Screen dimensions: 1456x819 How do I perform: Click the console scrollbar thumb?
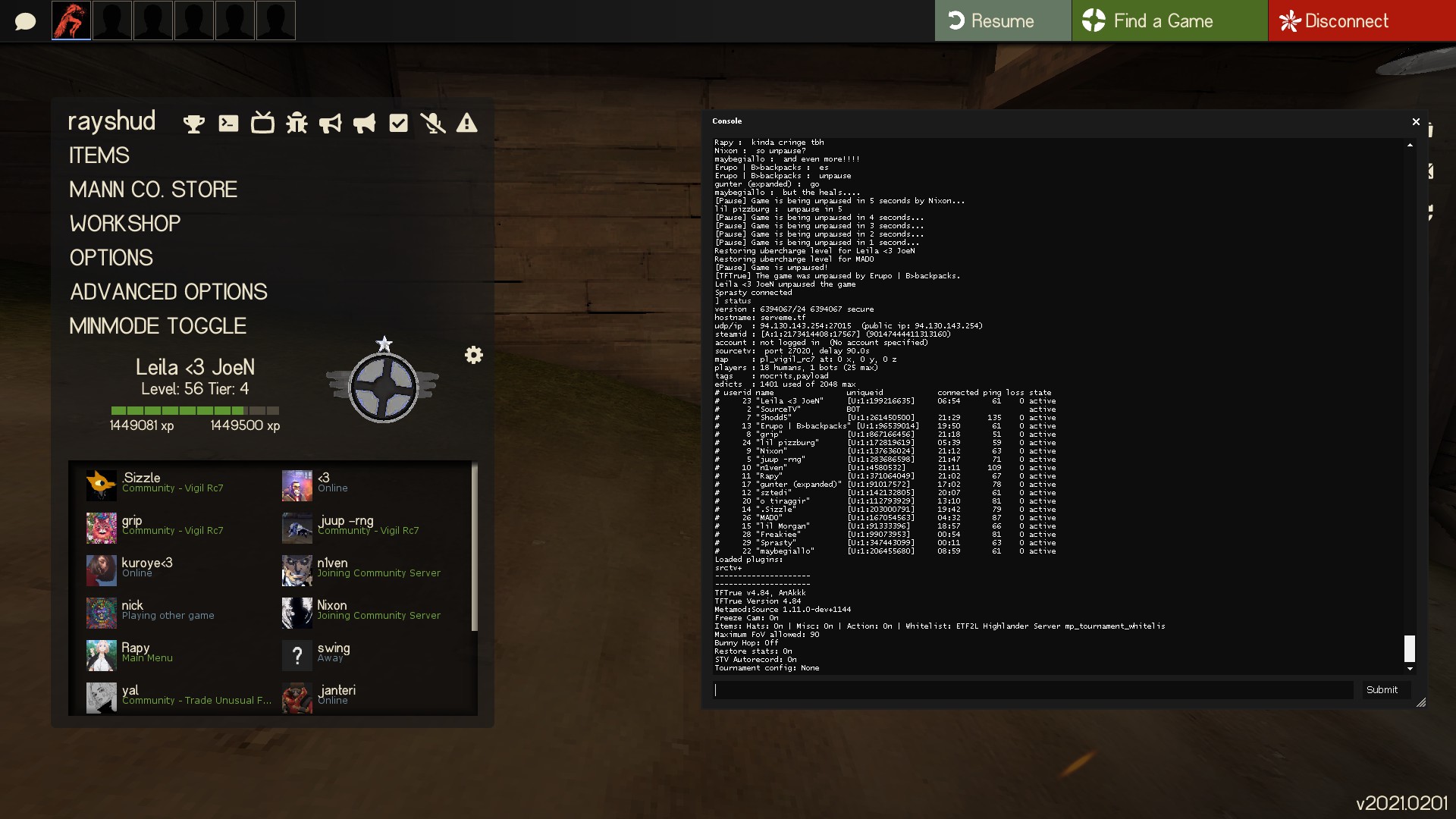click(x=1410, y=648)
